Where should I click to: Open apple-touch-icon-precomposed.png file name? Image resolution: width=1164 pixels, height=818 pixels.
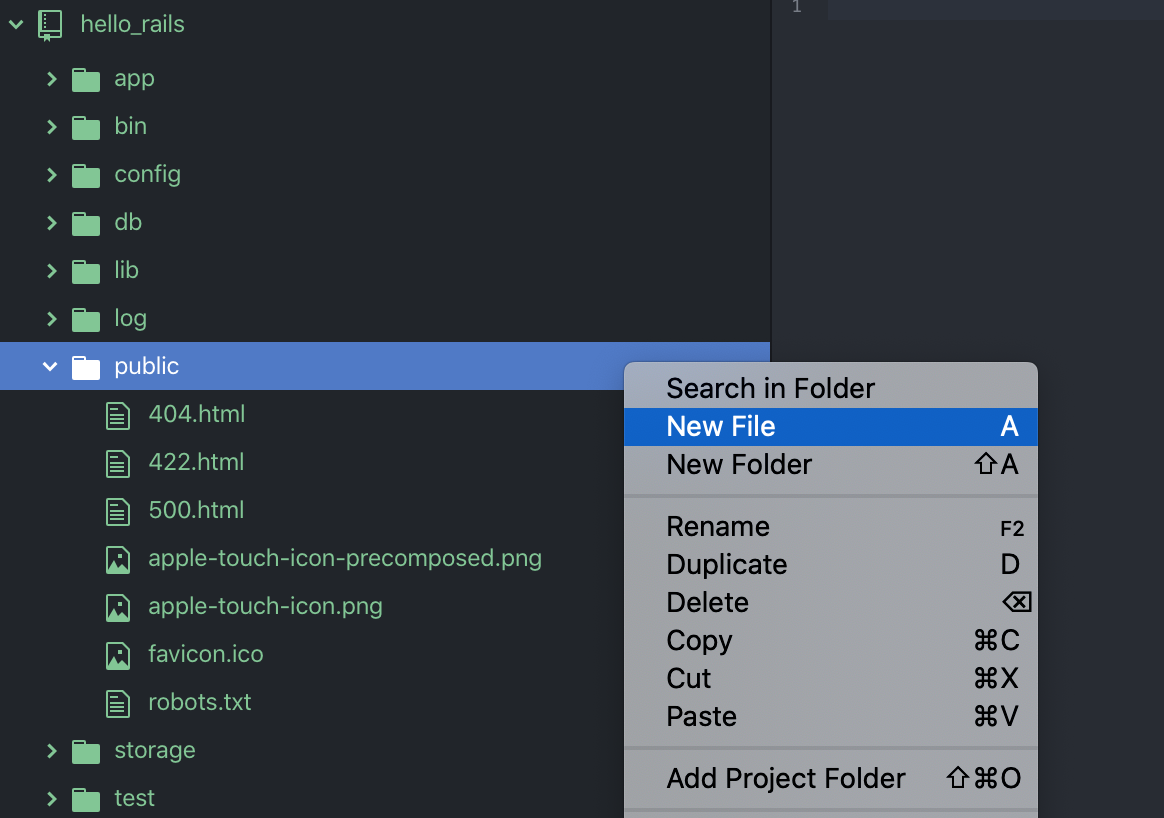[345, 559]
